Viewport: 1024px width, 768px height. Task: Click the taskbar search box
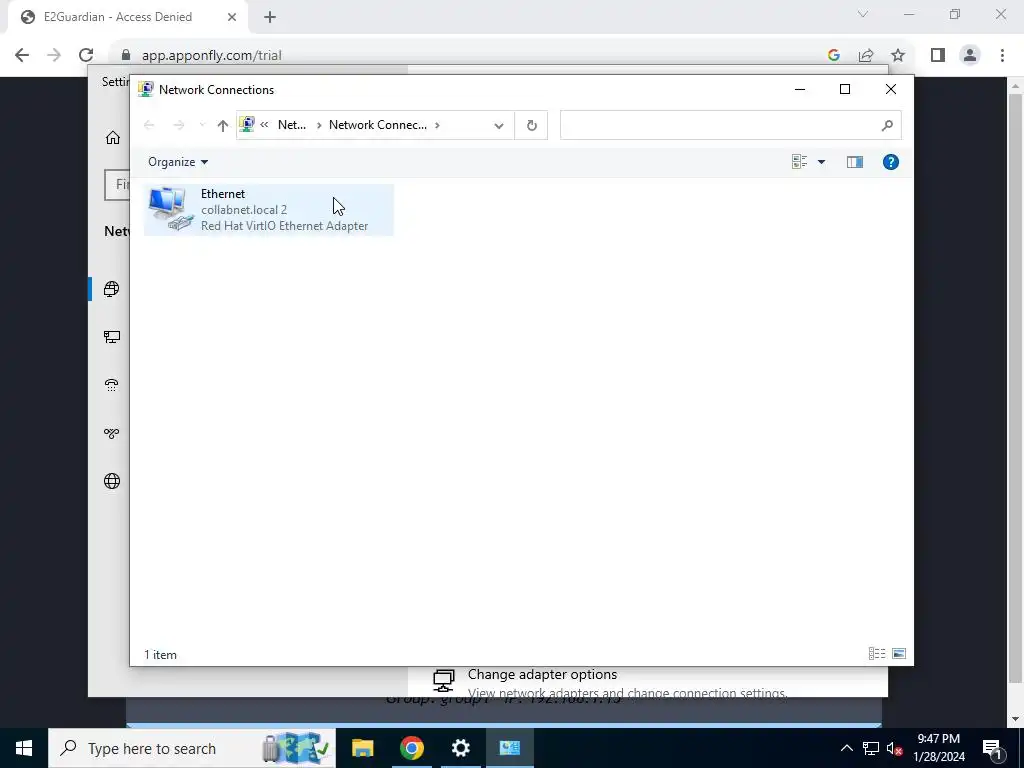192,748
